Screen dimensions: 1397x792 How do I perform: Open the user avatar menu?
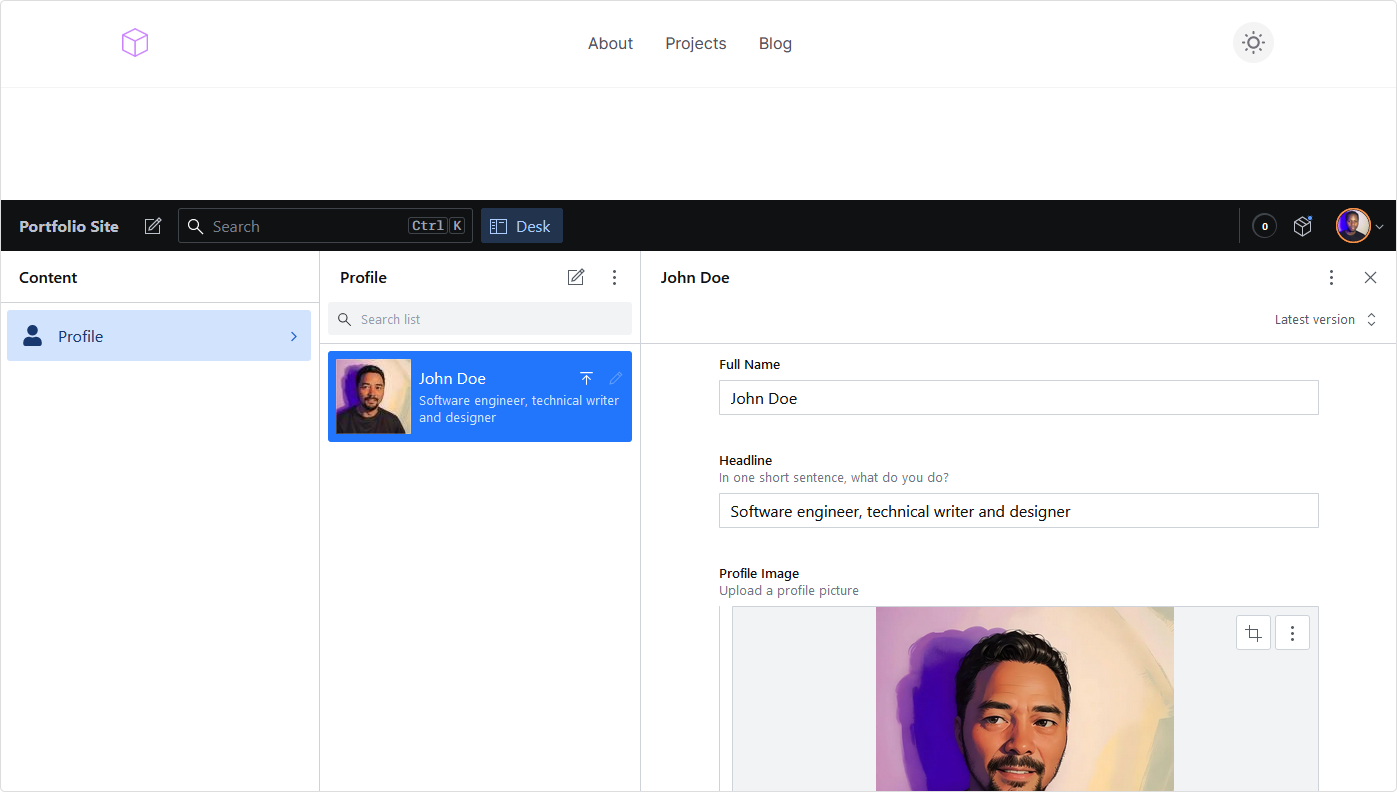click(1360, 226)
